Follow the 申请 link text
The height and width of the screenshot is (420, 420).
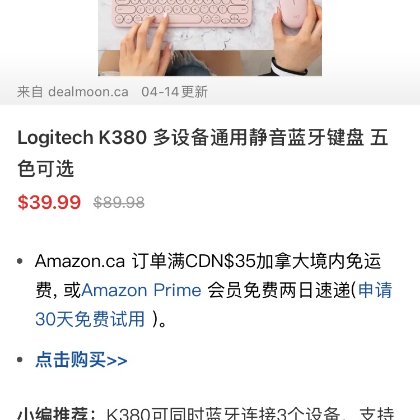coord(375,290)
